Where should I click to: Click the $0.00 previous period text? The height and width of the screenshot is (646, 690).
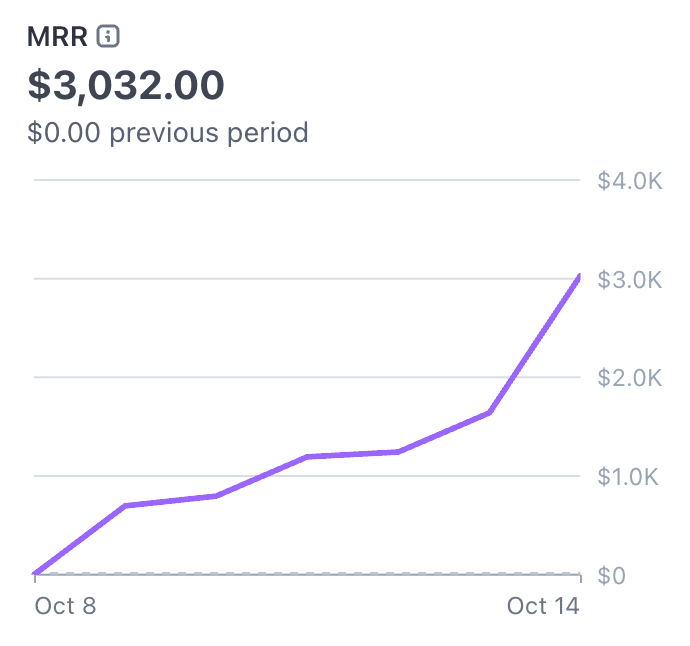coord(168,132)
